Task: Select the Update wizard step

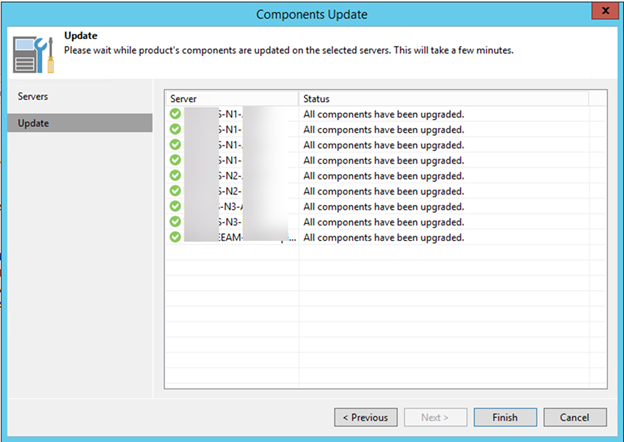Action: click(33, 123)
